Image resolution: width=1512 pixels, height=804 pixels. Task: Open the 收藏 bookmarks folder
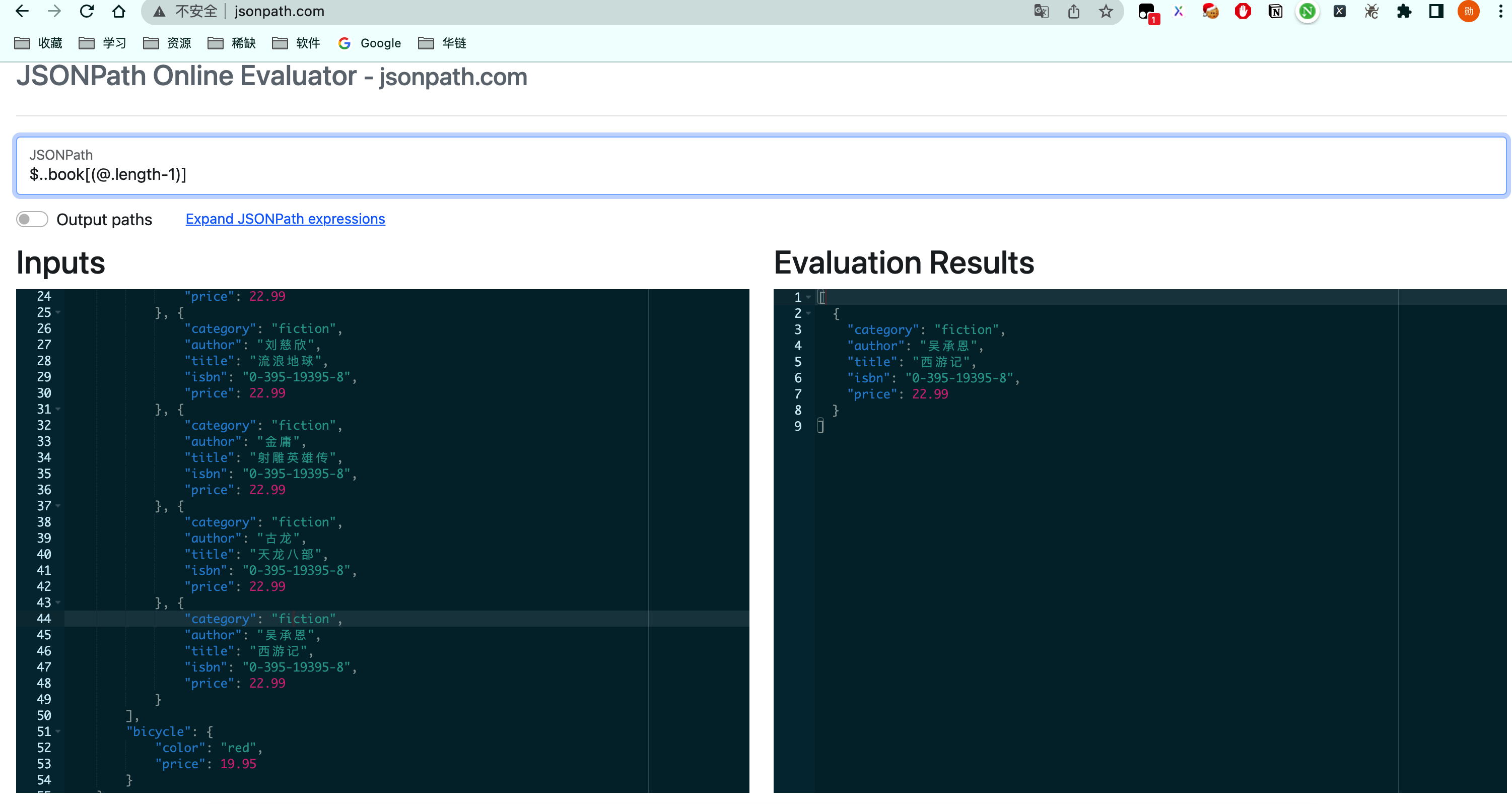(38, 43)
